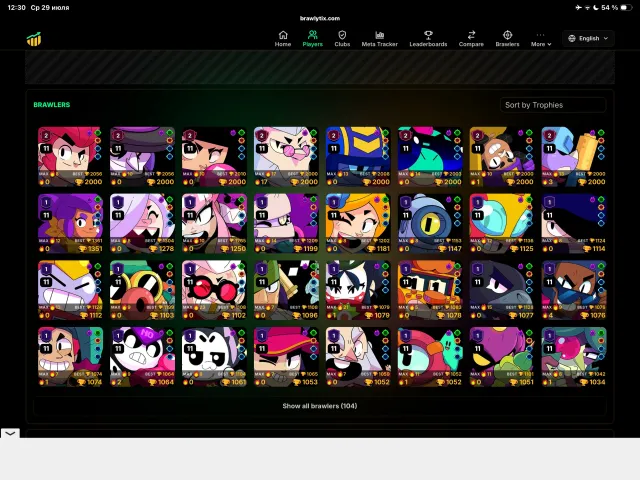The width and height of the screenshot is (640, 480).
Task: Open the brawler card with 1034 trophies
Action: coord(574,357)
